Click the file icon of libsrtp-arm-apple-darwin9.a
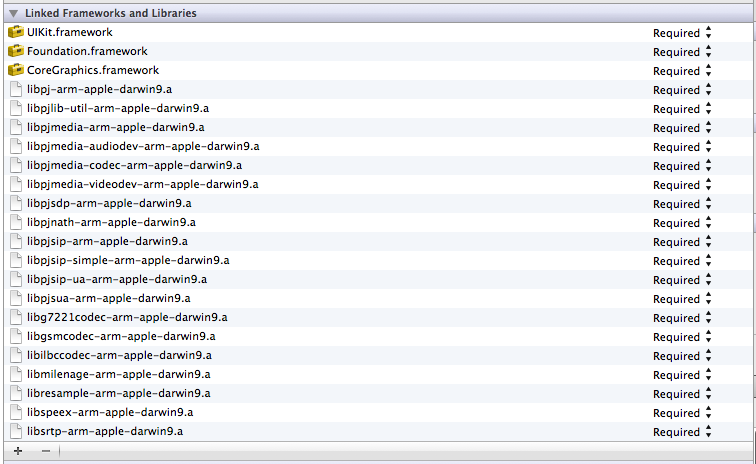 16,431
